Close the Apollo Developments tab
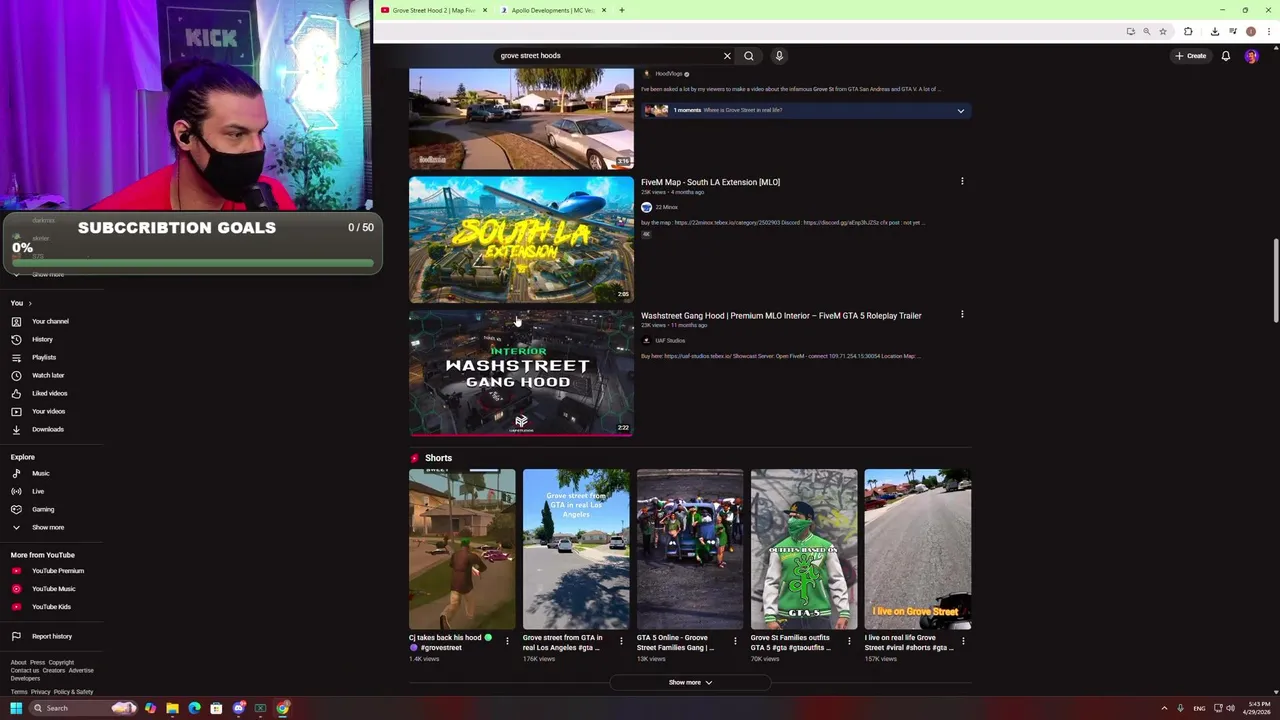This screenshot has width=1280, height=720. click(604, 10)
